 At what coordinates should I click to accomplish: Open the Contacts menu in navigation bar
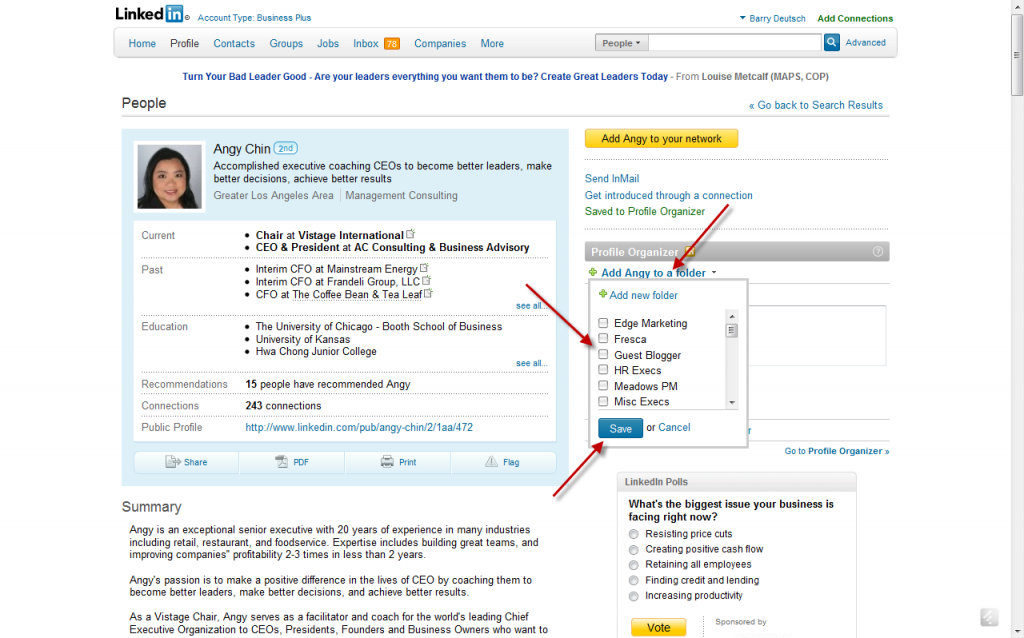point(234,43)
